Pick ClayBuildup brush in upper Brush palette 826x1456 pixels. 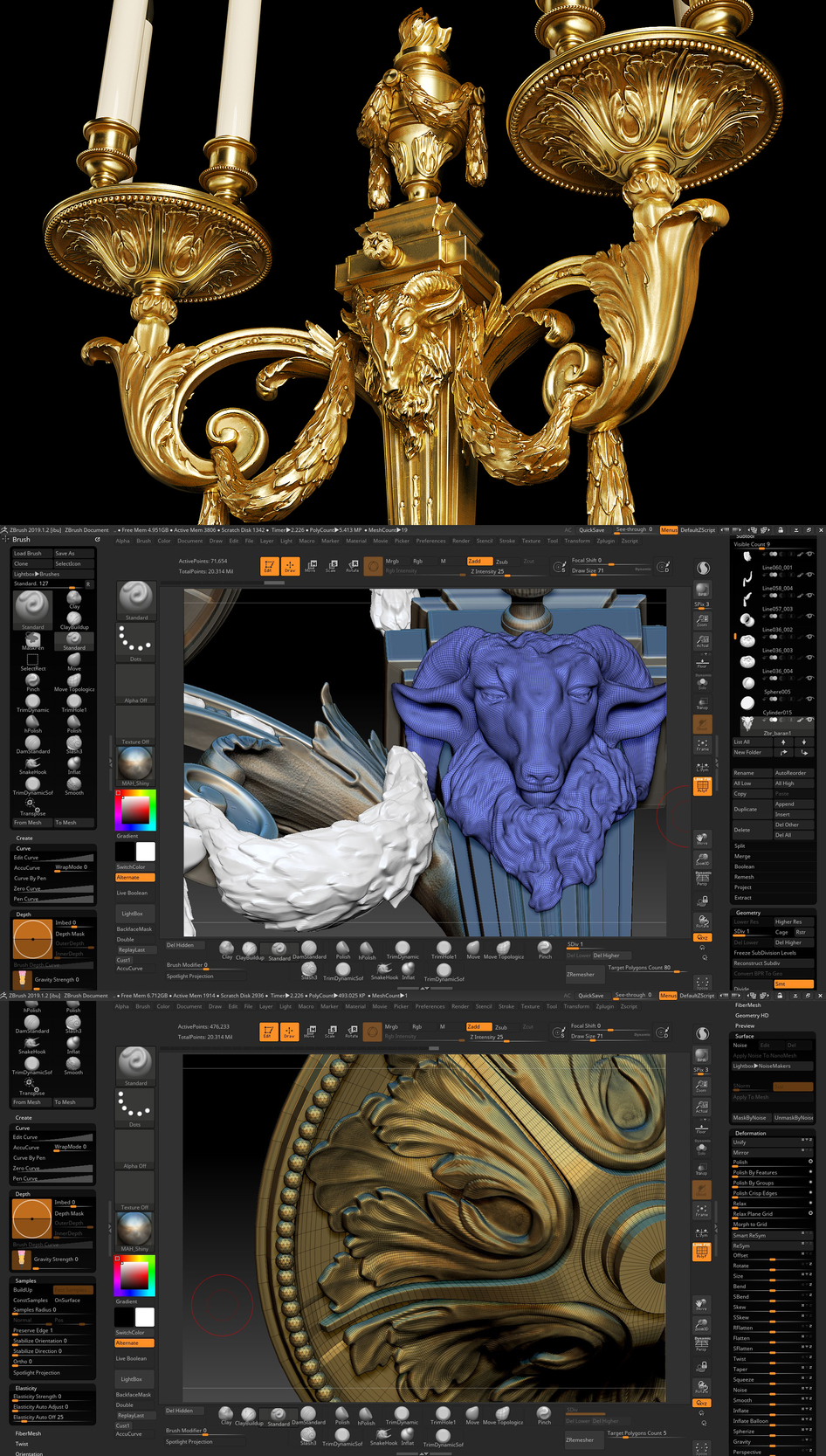[74, 620]
